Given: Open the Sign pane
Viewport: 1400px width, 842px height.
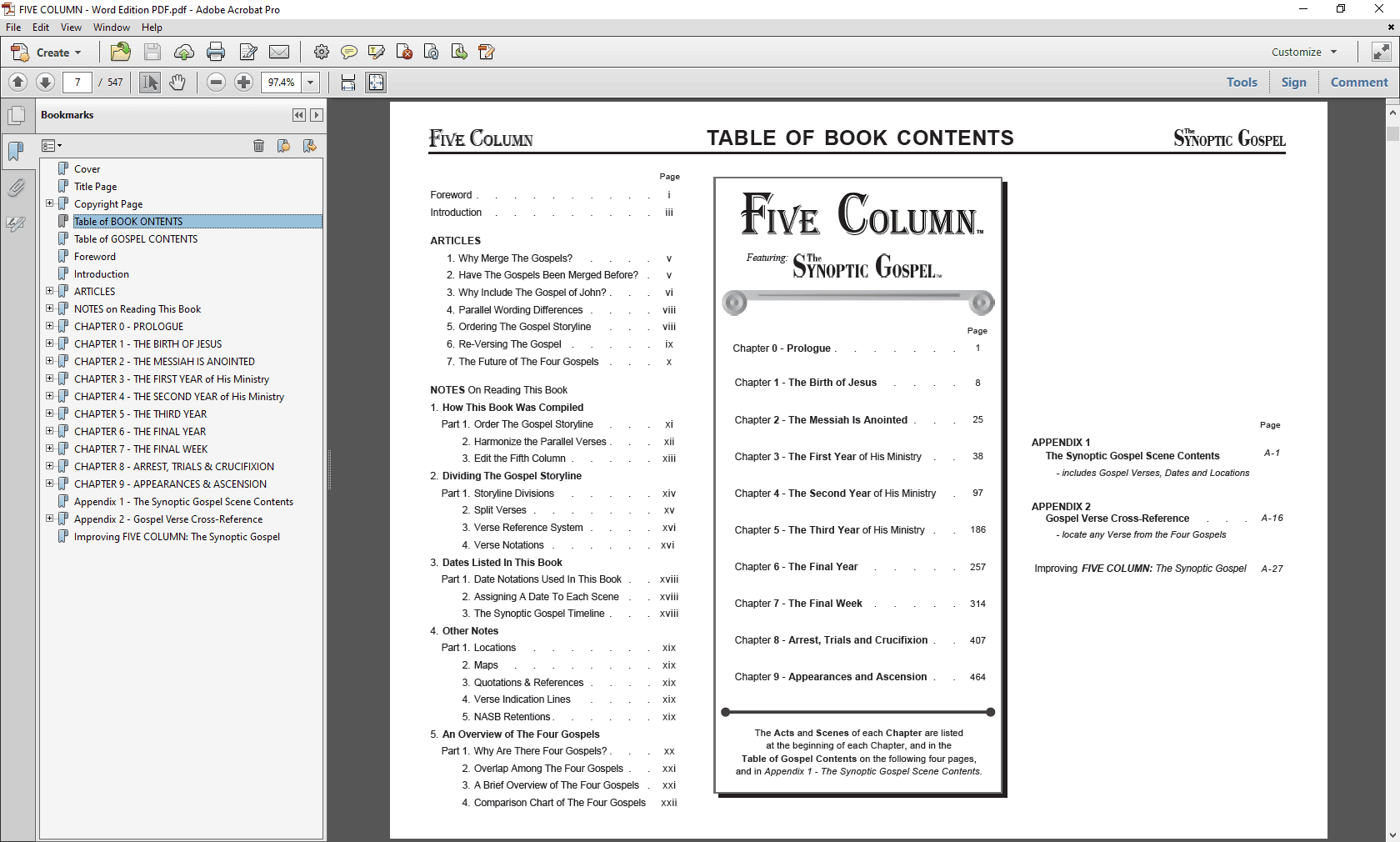Looking at the screenshot, I should pyautogui.click(x=1294, y=82).
